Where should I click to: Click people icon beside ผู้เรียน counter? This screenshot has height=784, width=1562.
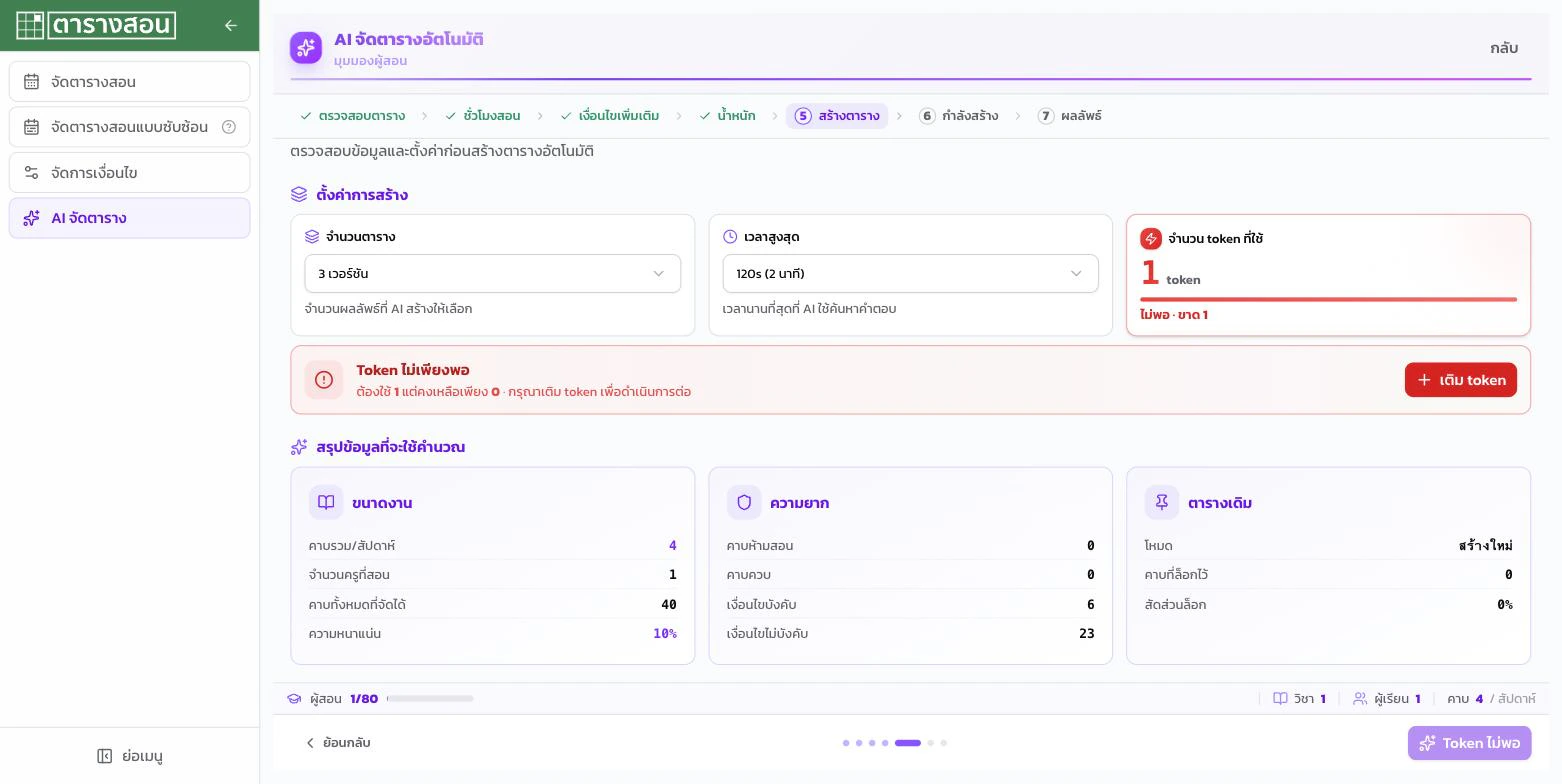[x=1360, y=699]
